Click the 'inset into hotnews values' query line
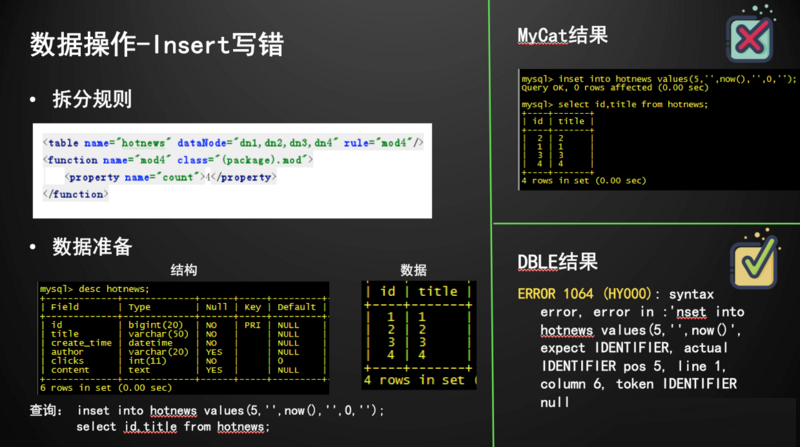The width and height of the screenshot is (800, 447). [x=230, y=411]
